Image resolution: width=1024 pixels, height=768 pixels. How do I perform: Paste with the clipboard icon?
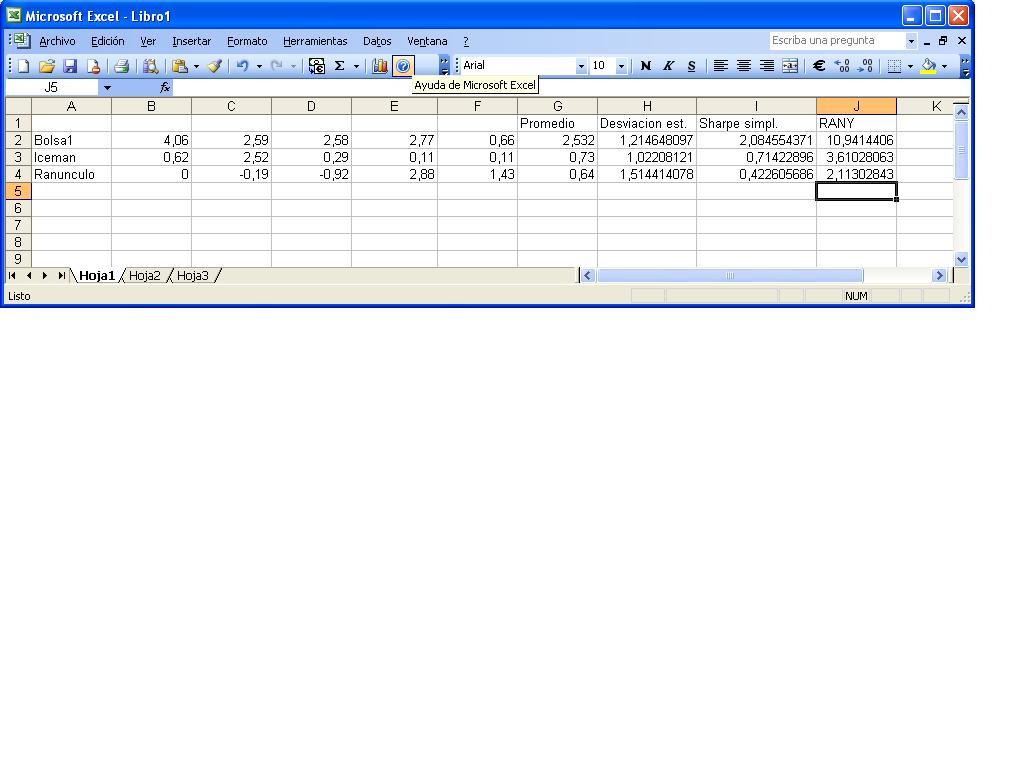(x=180, y=66)
